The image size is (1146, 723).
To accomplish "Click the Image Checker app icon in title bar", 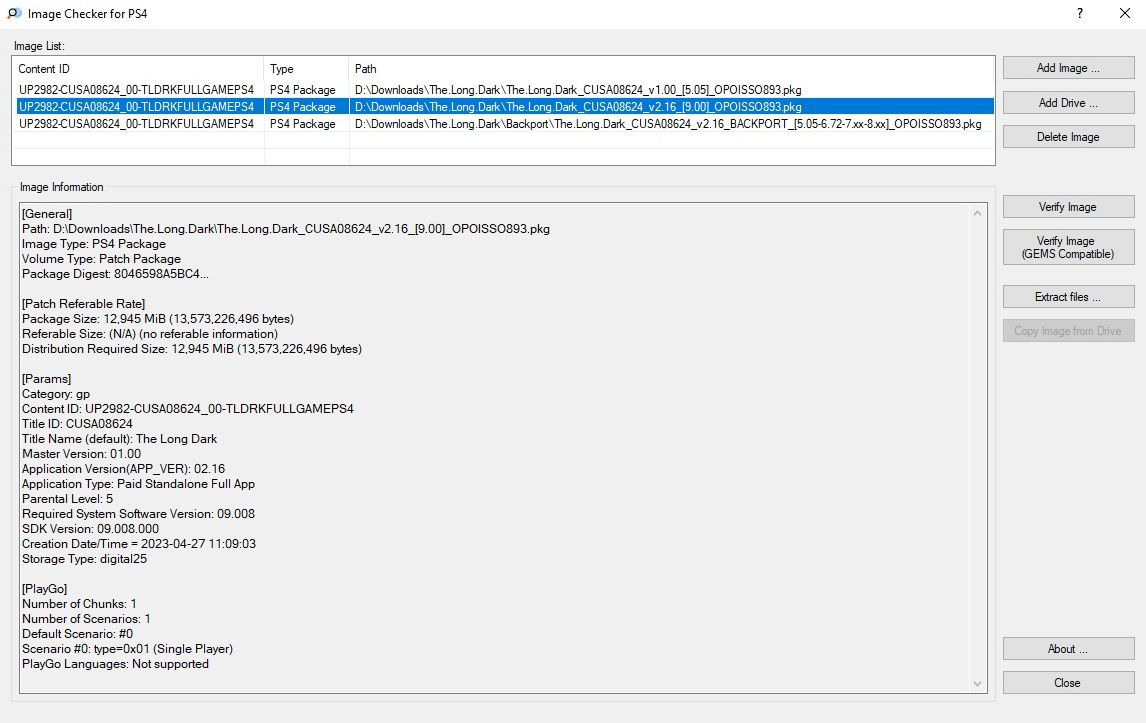I will (x=14, y=13).
